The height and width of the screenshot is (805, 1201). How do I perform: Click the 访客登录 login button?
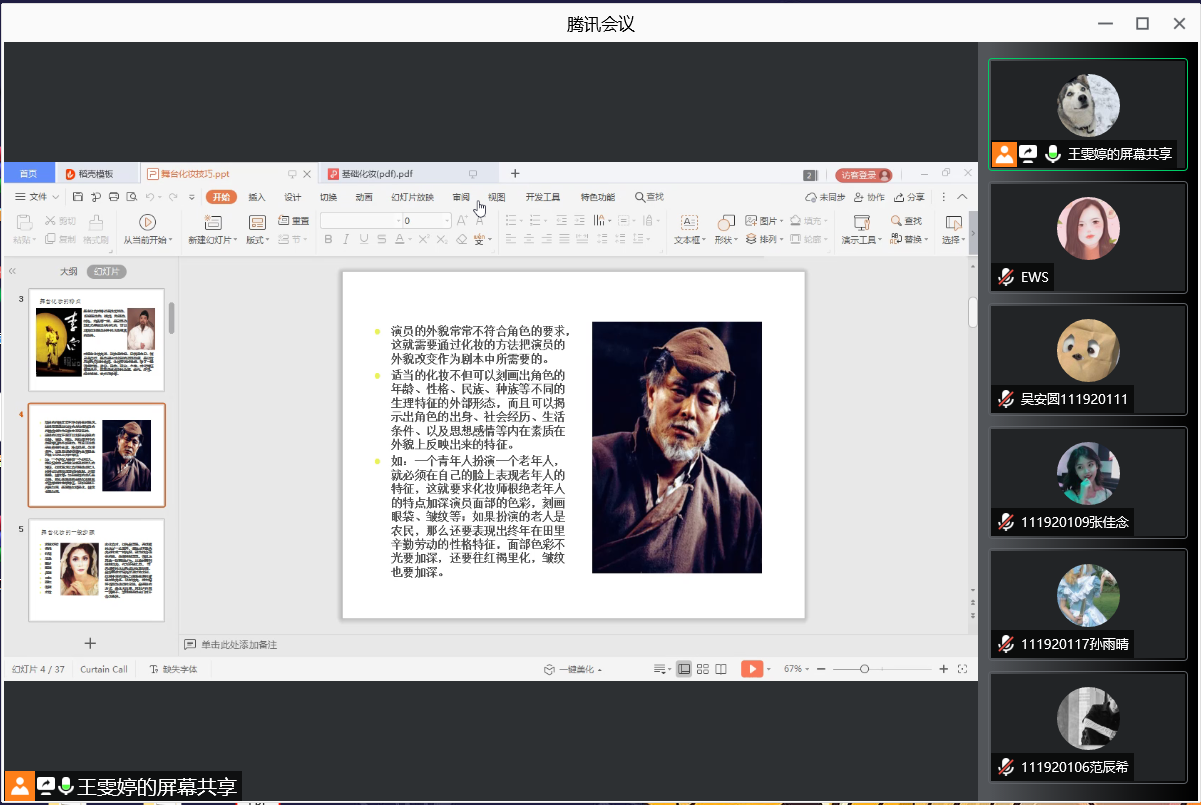click(863, 175)
